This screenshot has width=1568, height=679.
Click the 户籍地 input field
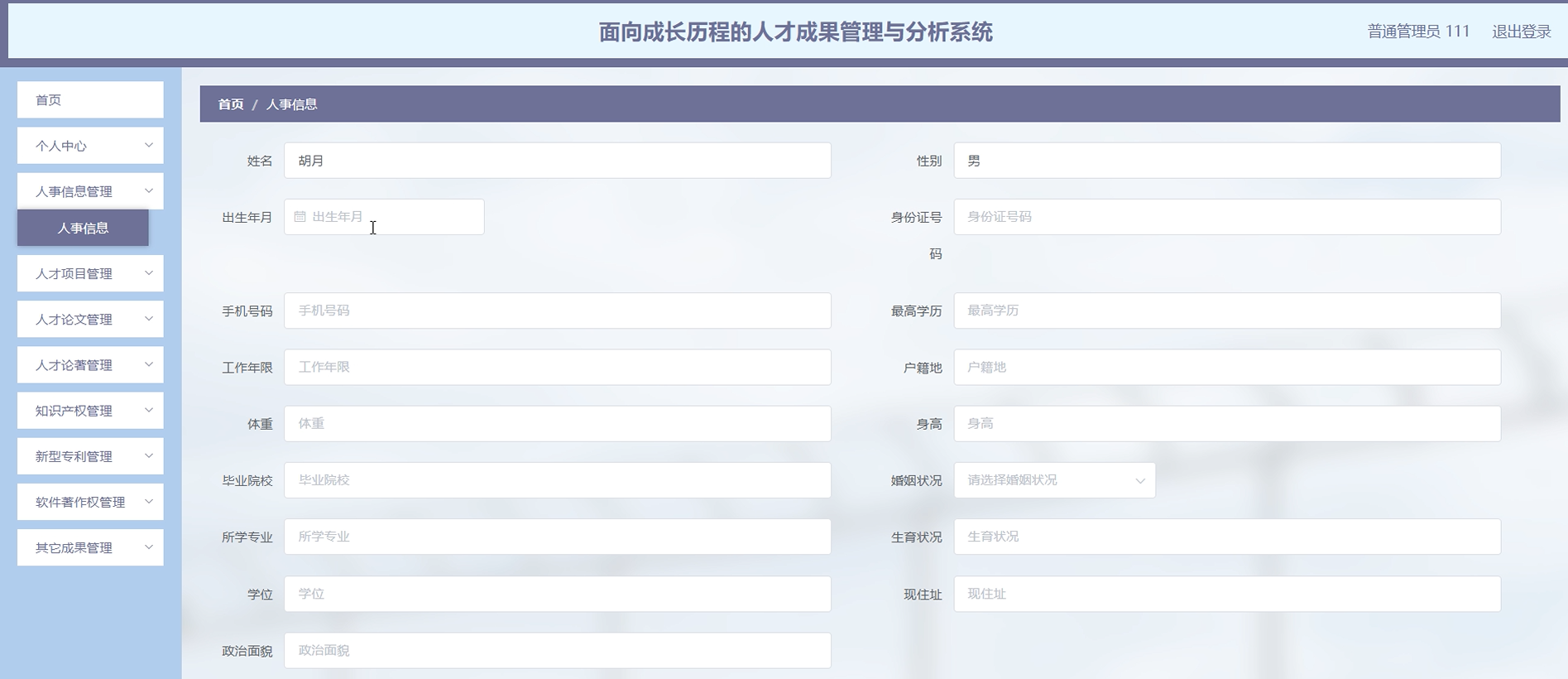[1227, 367]
